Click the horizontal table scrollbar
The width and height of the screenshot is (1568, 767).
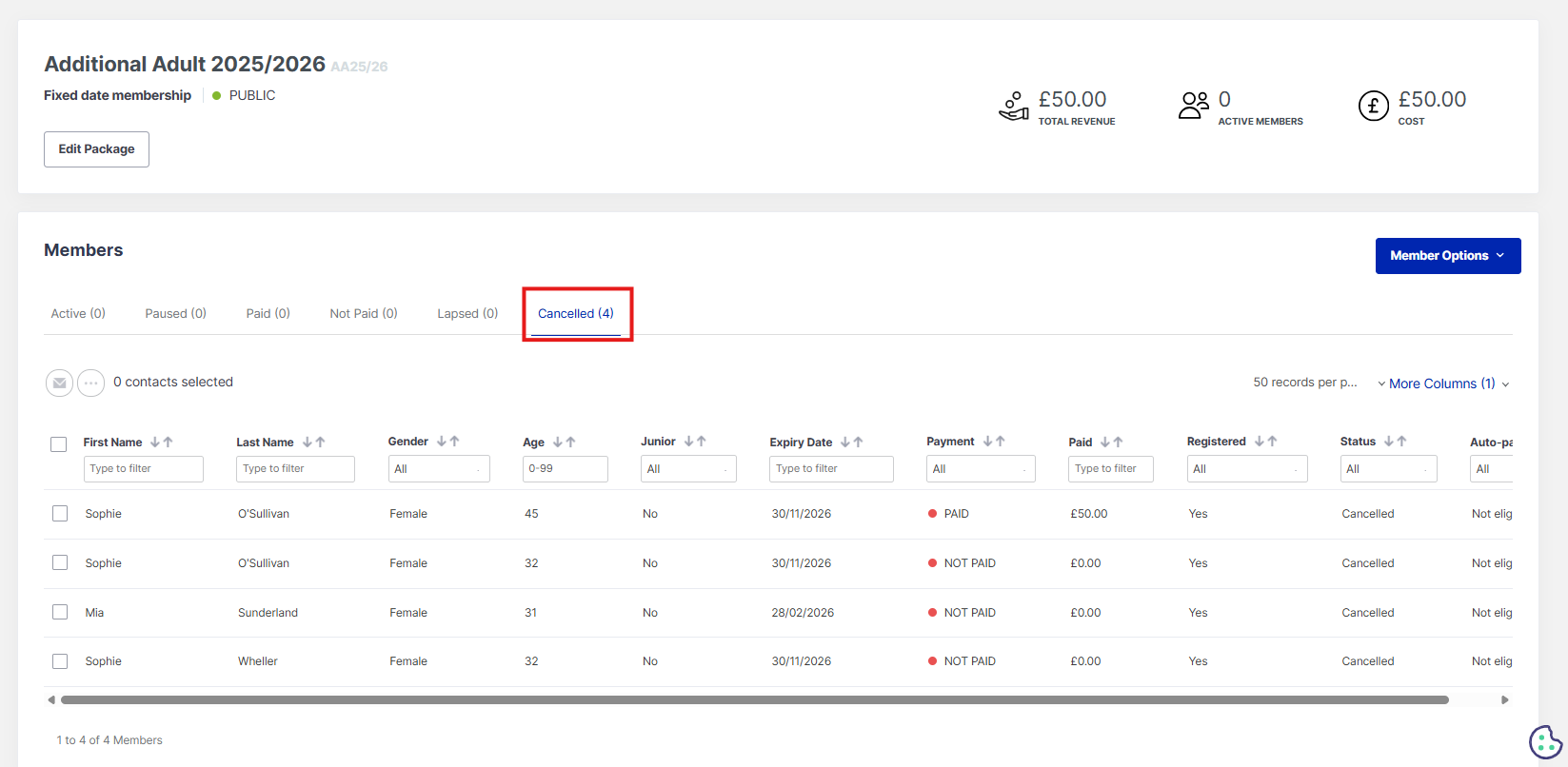pos(754,699)
